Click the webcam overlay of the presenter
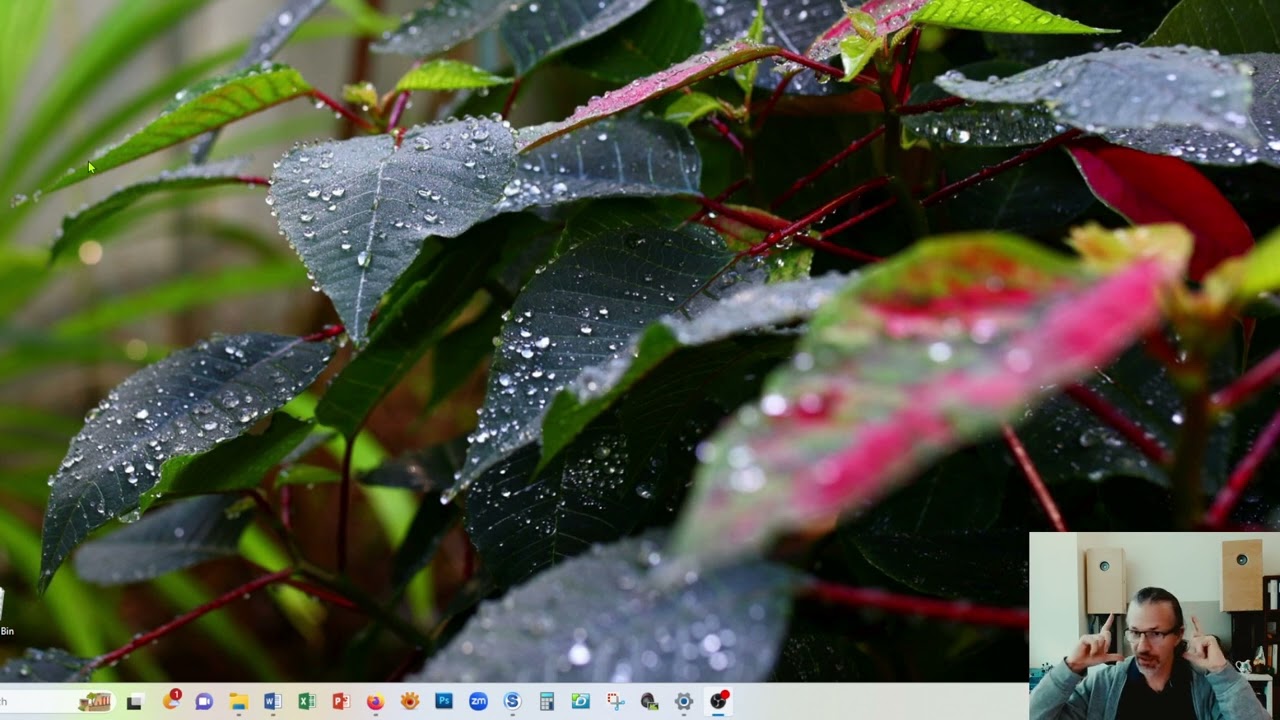The image size is (1280, 720). tap(1154, 626)
